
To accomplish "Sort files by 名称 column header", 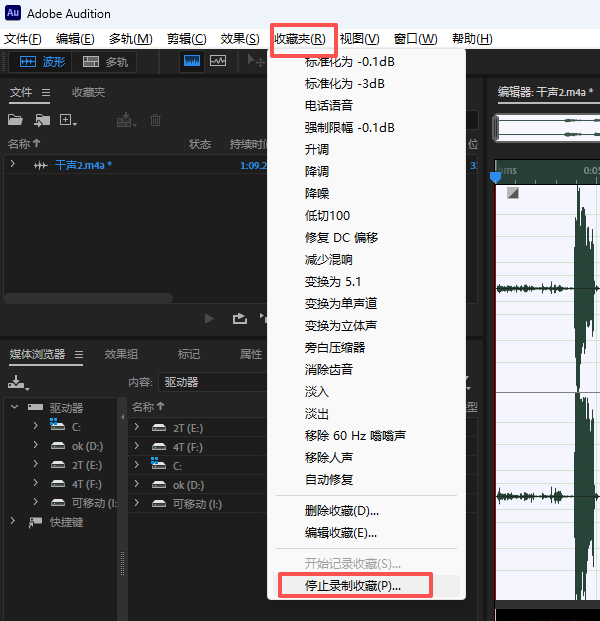I will 24,144.
